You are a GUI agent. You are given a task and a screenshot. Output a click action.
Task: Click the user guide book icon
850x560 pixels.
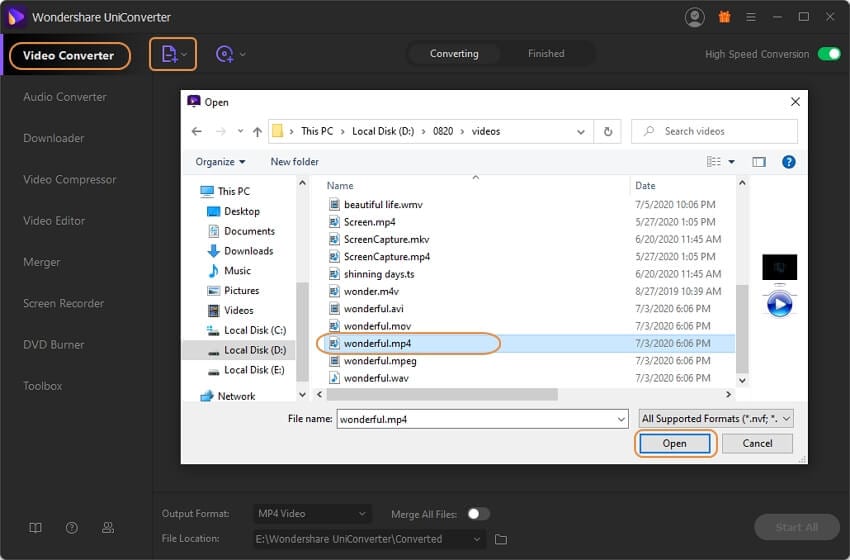[x=35, y=527]
